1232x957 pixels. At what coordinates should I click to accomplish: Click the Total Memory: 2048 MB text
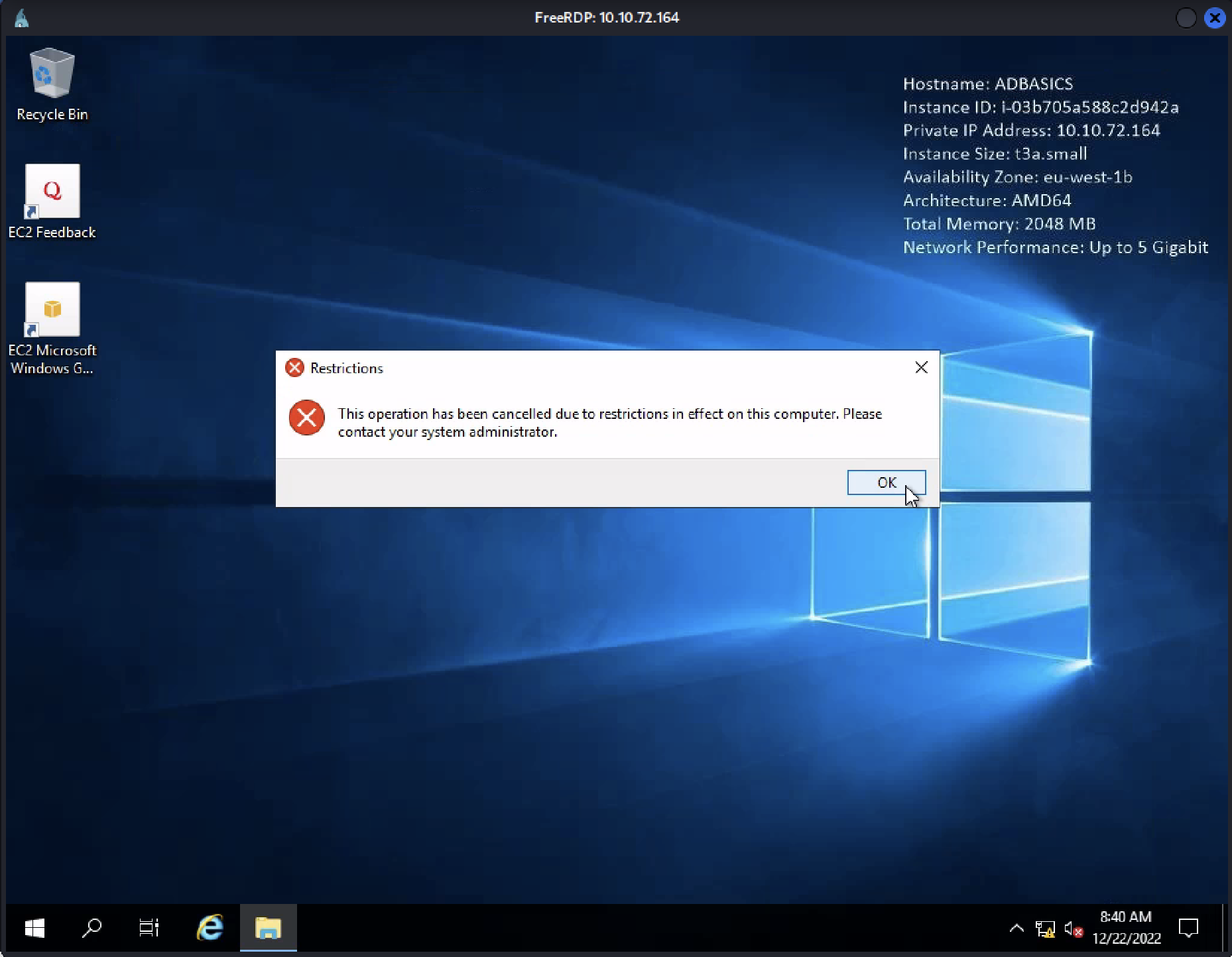(x=999, y=224)
